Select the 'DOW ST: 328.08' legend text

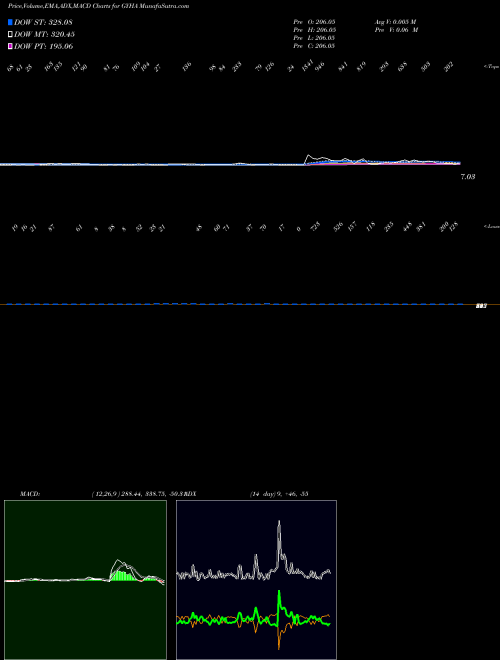(43, 22)
